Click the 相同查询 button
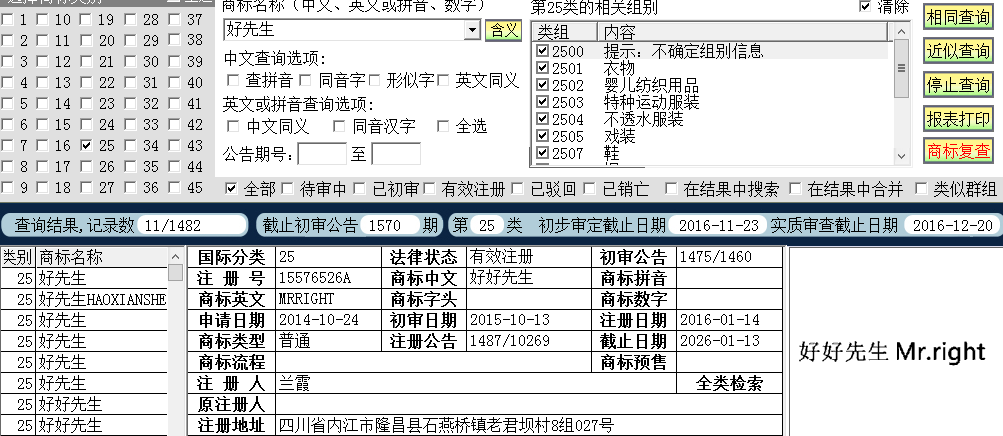Image resolution: width=1003 pixels, height=436 pixels. coord(958,17)
